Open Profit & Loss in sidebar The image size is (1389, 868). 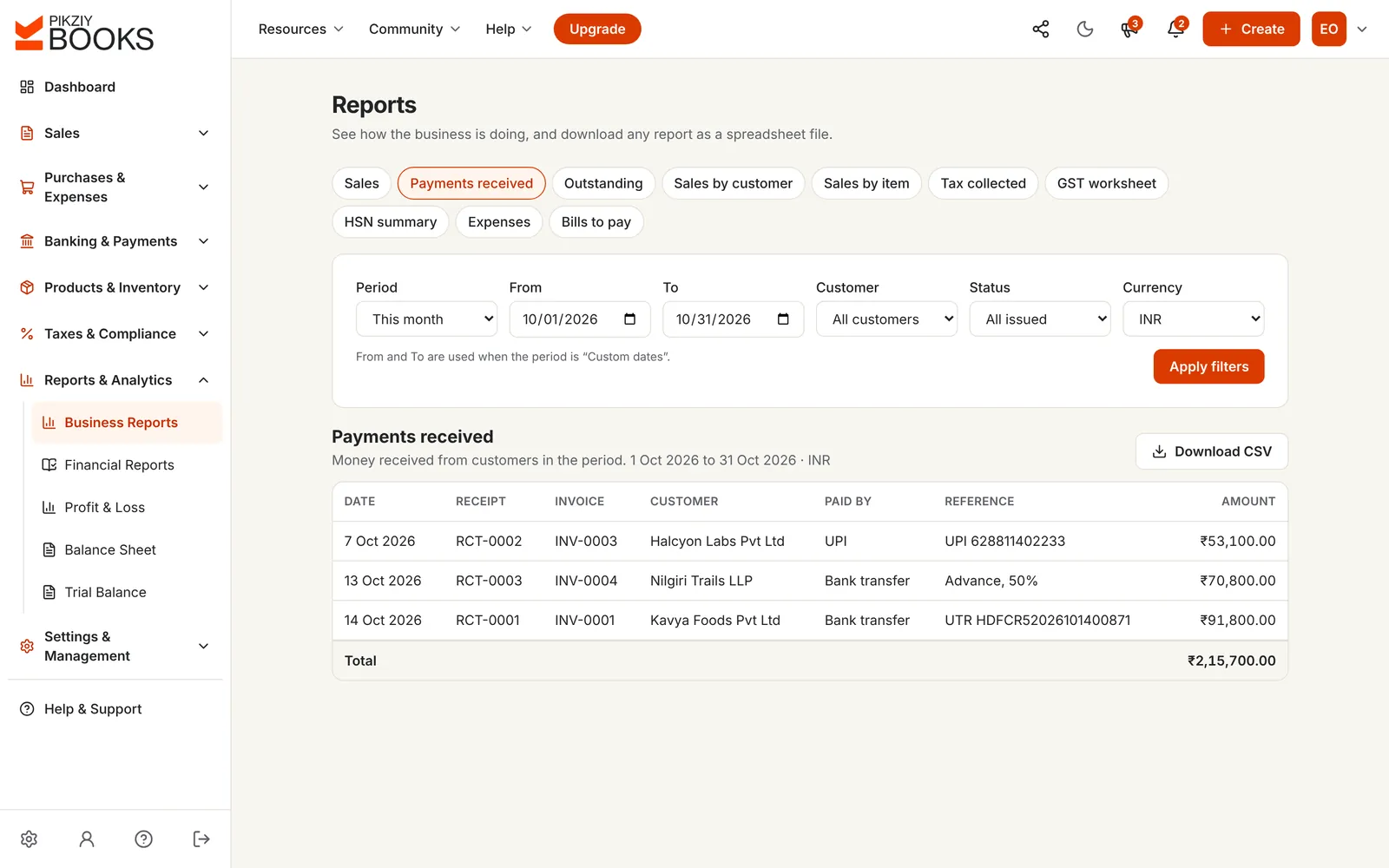click(x=127, y=507)
